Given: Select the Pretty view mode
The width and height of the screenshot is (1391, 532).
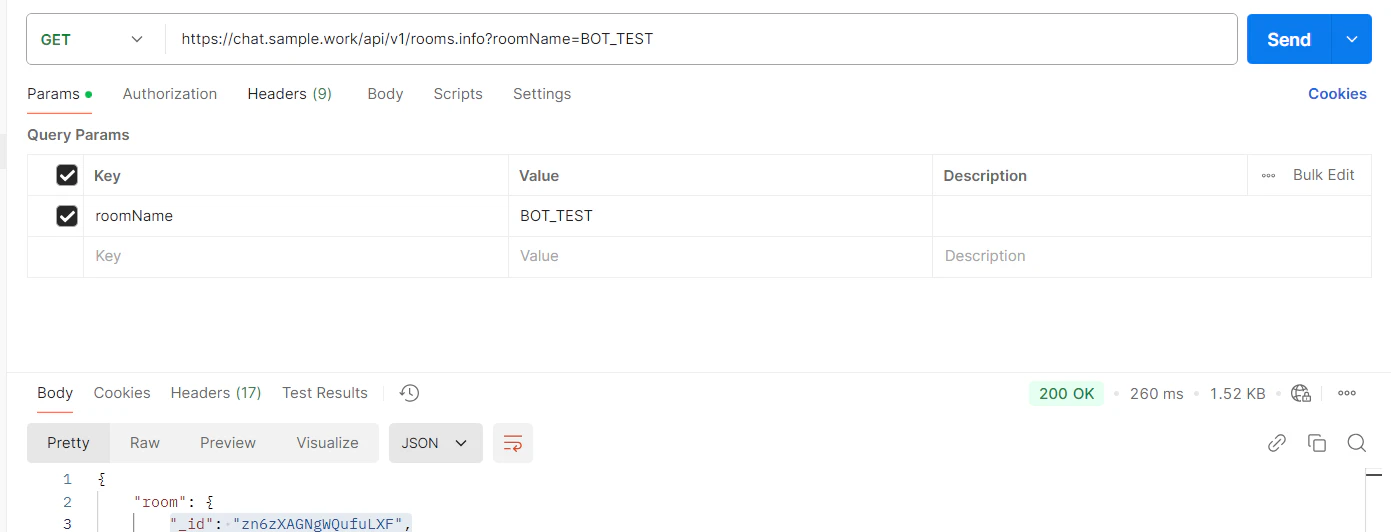Looking at the screenshot, I should click(68, 443).
